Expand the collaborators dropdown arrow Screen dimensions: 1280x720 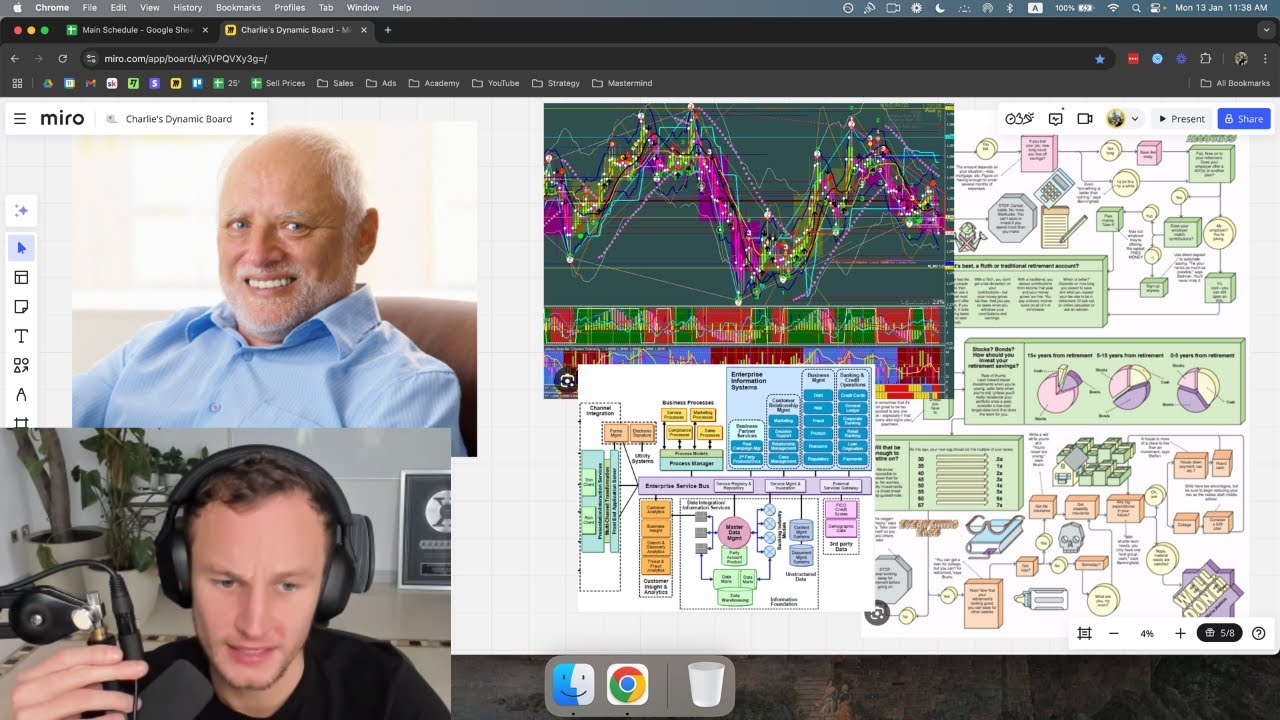pos(1134,119)
